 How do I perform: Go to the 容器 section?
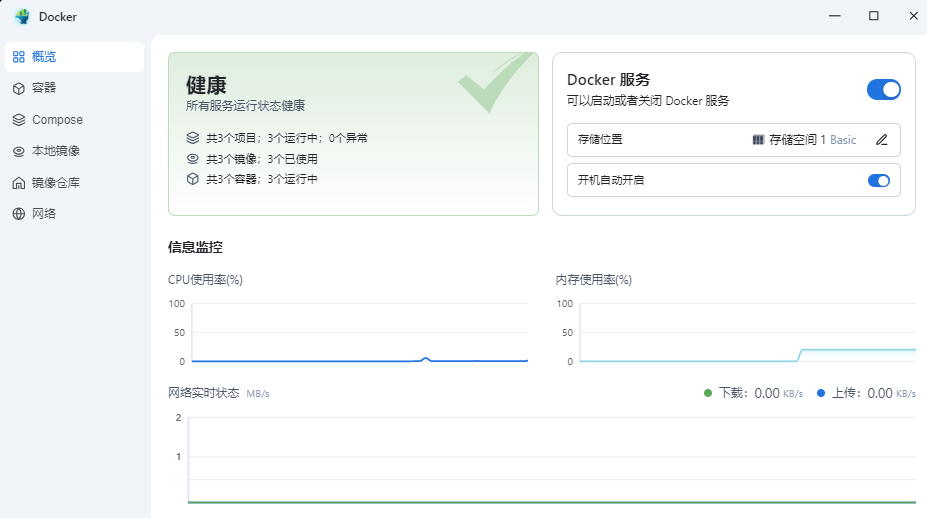(x=74, y=88)
